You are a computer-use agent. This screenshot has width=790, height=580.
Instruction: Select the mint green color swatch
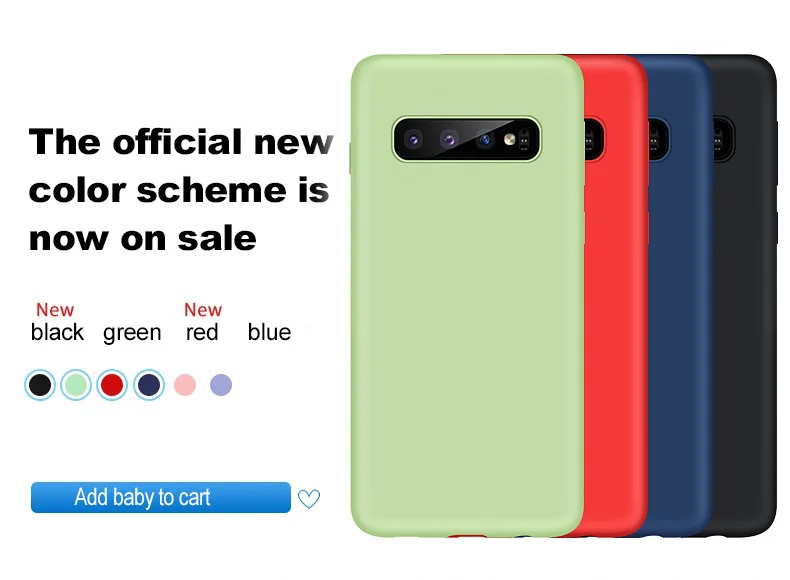click(76, 385)
